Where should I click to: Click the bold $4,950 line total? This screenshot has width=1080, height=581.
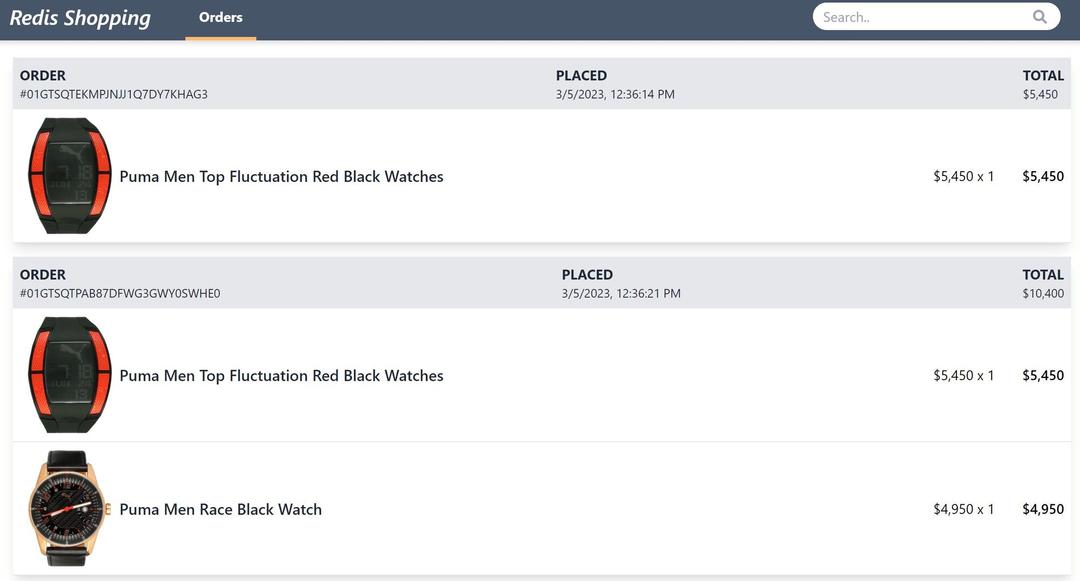pyautogui.click(x=1043, y=509)
